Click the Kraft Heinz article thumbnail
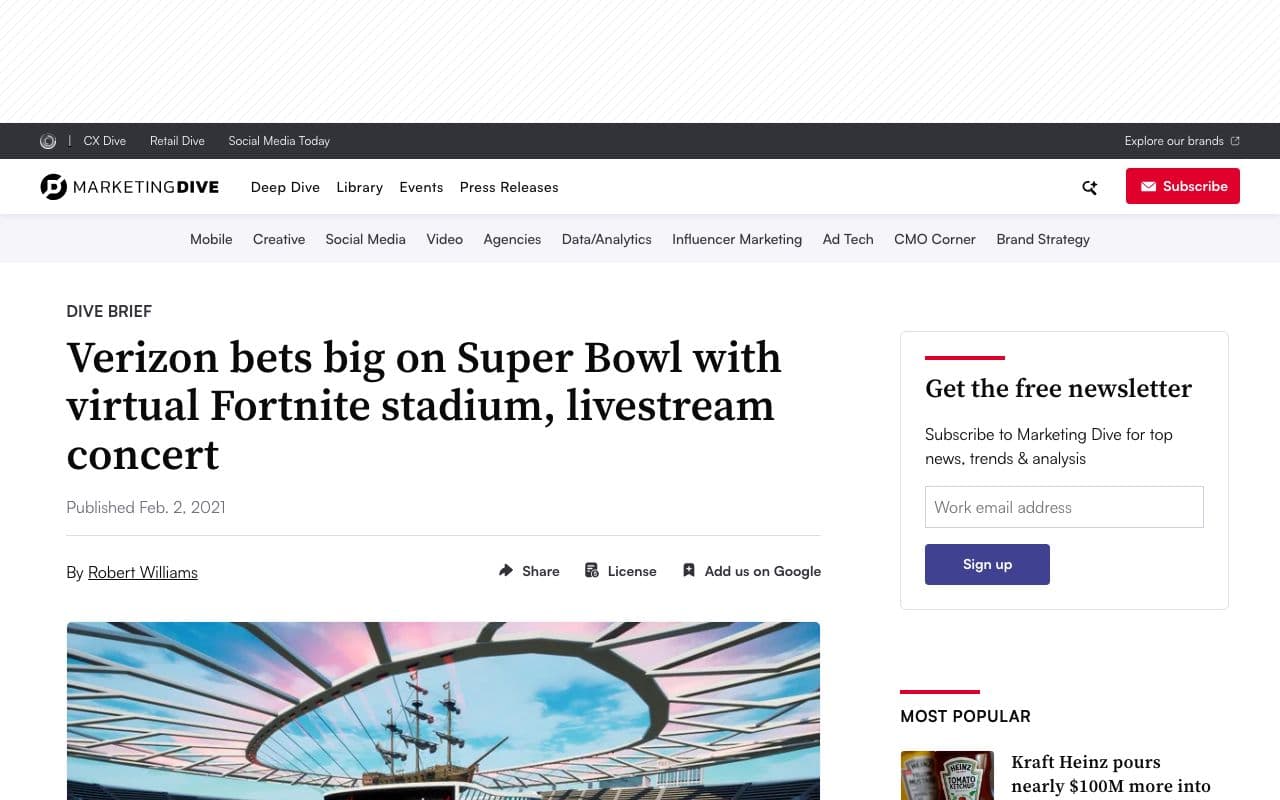 [x=947, y=775]
